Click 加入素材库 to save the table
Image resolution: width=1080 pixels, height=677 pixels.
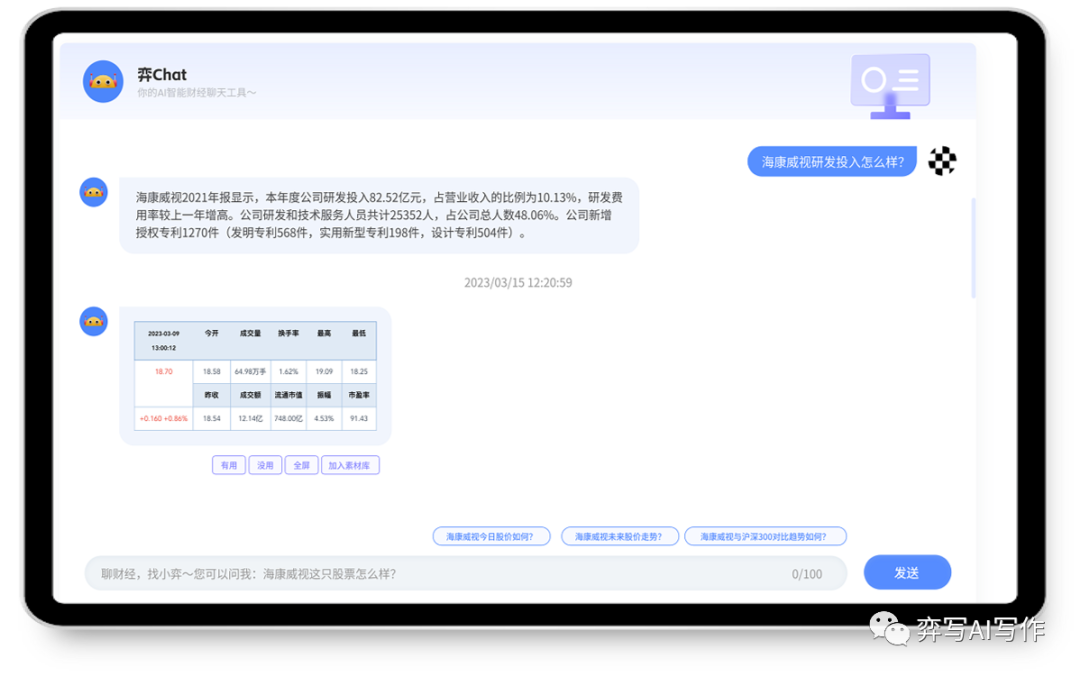coord(351,465)
